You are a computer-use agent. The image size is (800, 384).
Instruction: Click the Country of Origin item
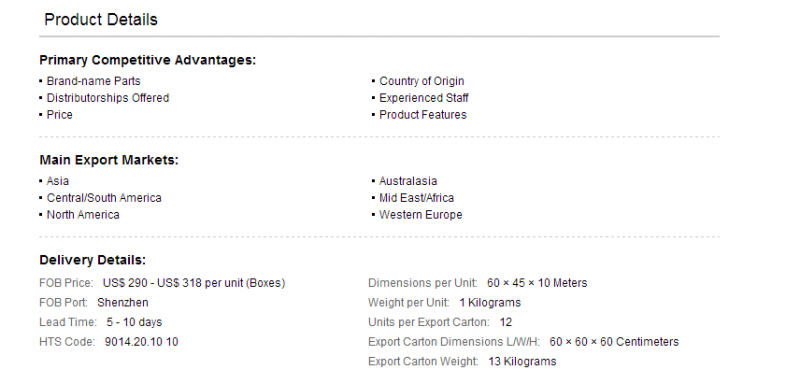421,81
